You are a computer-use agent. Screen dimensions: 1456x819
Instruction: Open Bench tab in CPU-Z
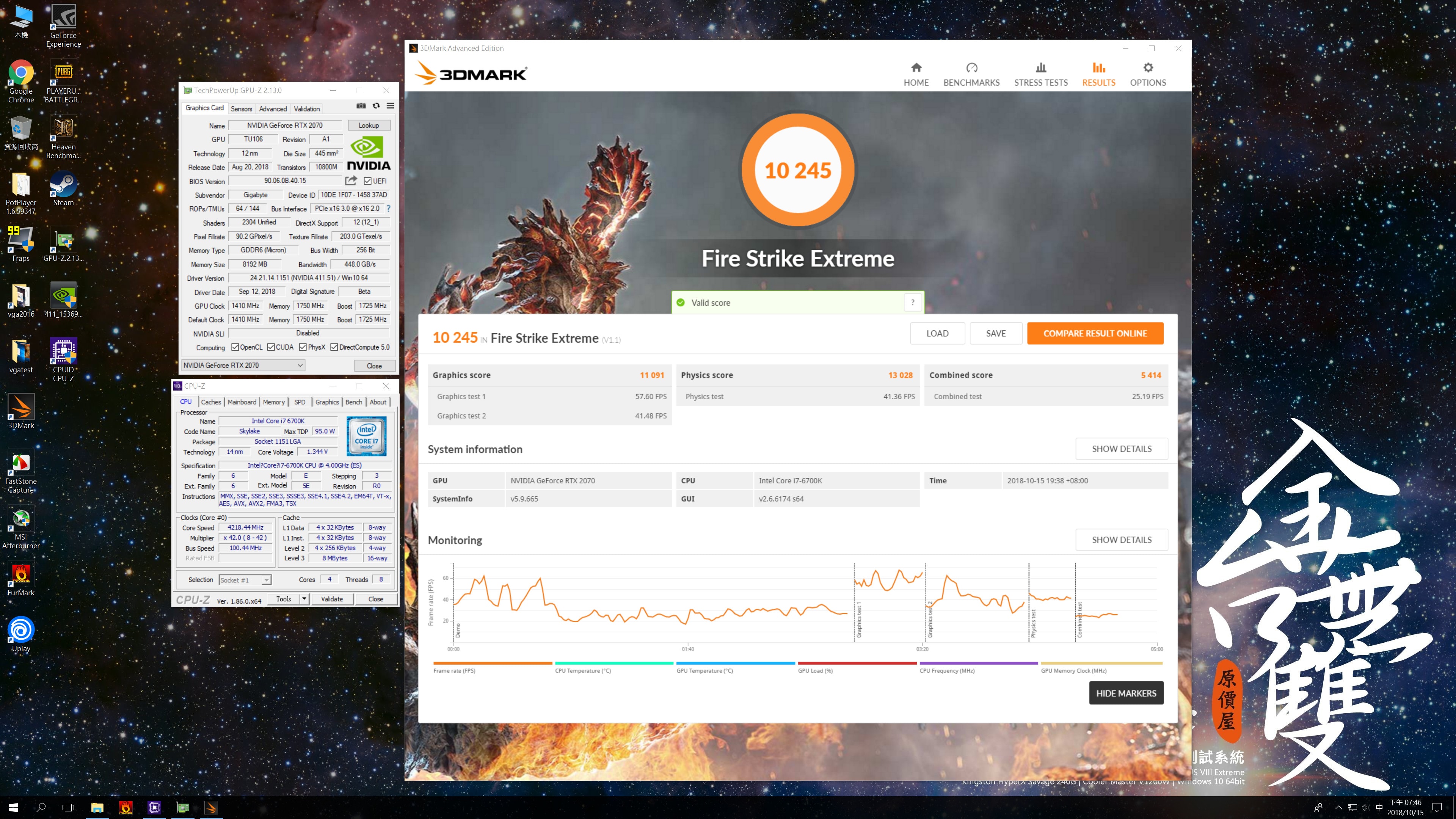(x=354, y=402)
